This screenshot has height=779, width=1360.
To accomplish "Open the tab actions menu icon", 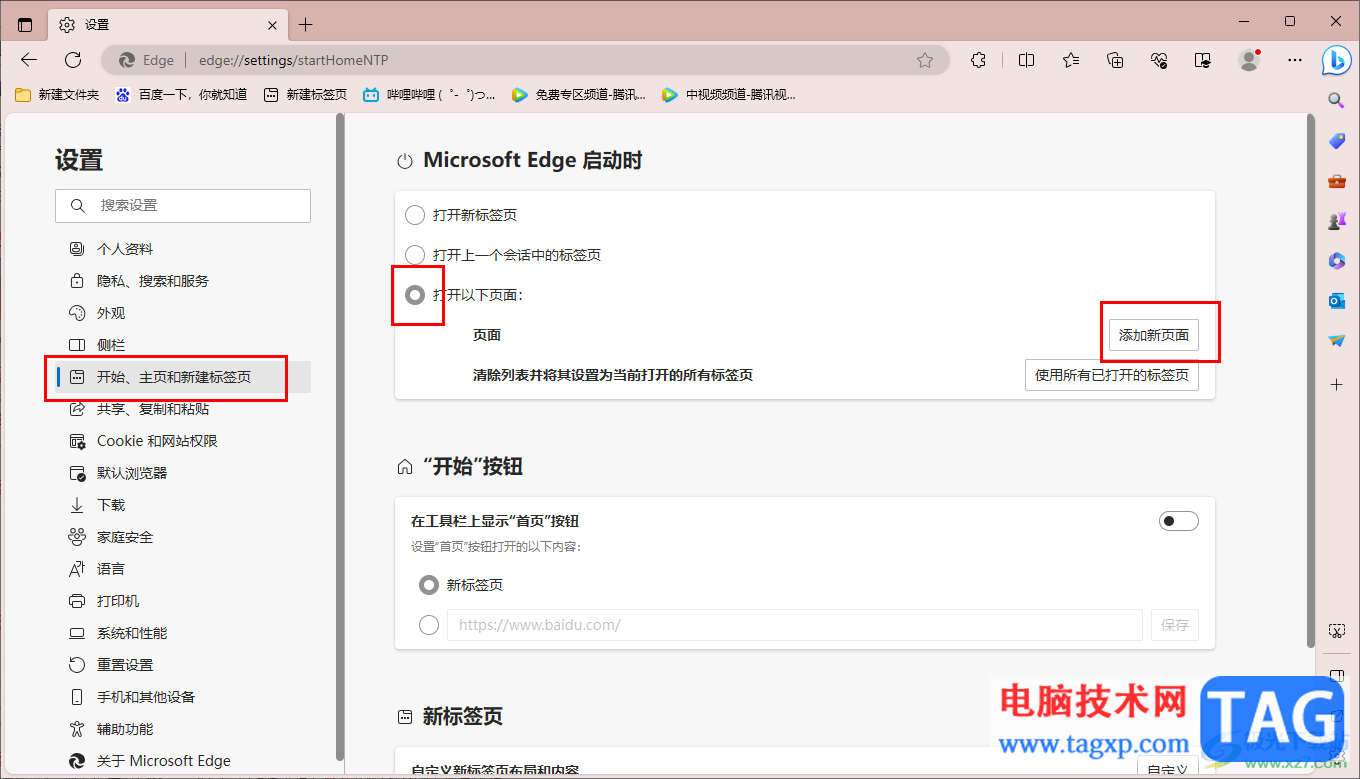I will [x=25, y=24].
